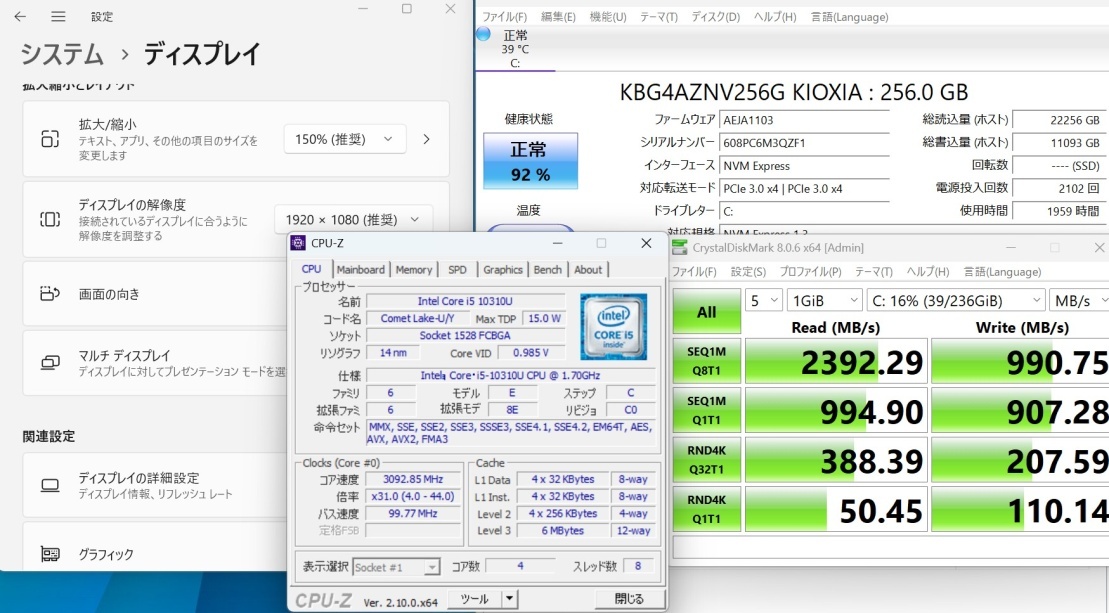The width and height of the screenshot is (1109, 613).
Task: Click the 閉じる button in CPU-Z
Action: [x=629, y=599]
